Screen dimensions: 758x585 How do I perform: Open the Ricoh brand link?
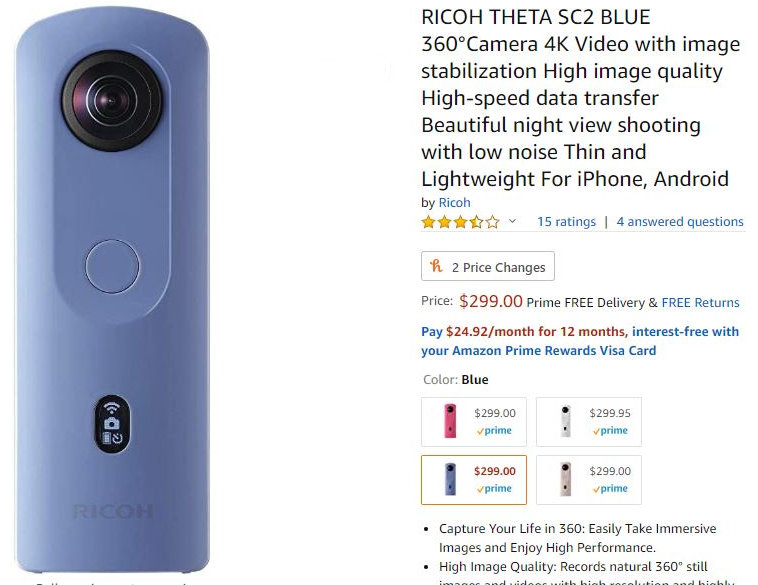tap(454, 203)
